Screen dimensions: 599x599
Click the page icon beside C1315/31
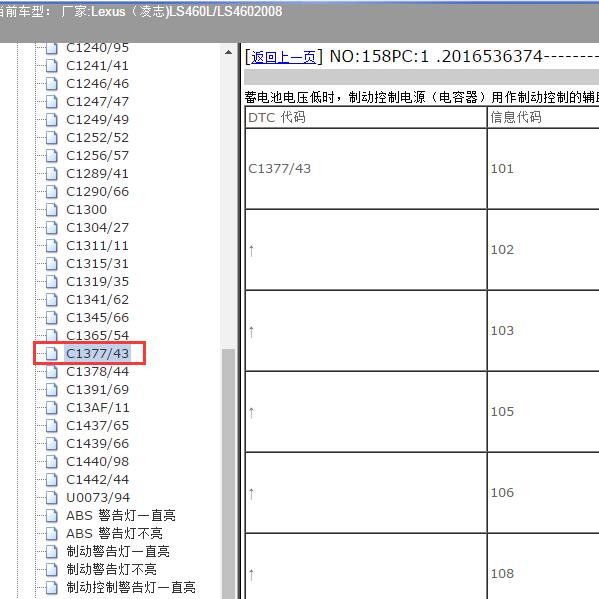pos(52,264)
